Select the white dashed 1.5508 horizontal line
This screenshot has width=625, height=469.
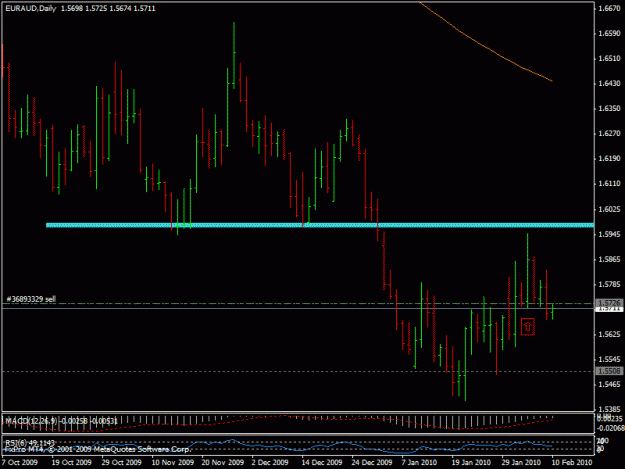point(298,371)
